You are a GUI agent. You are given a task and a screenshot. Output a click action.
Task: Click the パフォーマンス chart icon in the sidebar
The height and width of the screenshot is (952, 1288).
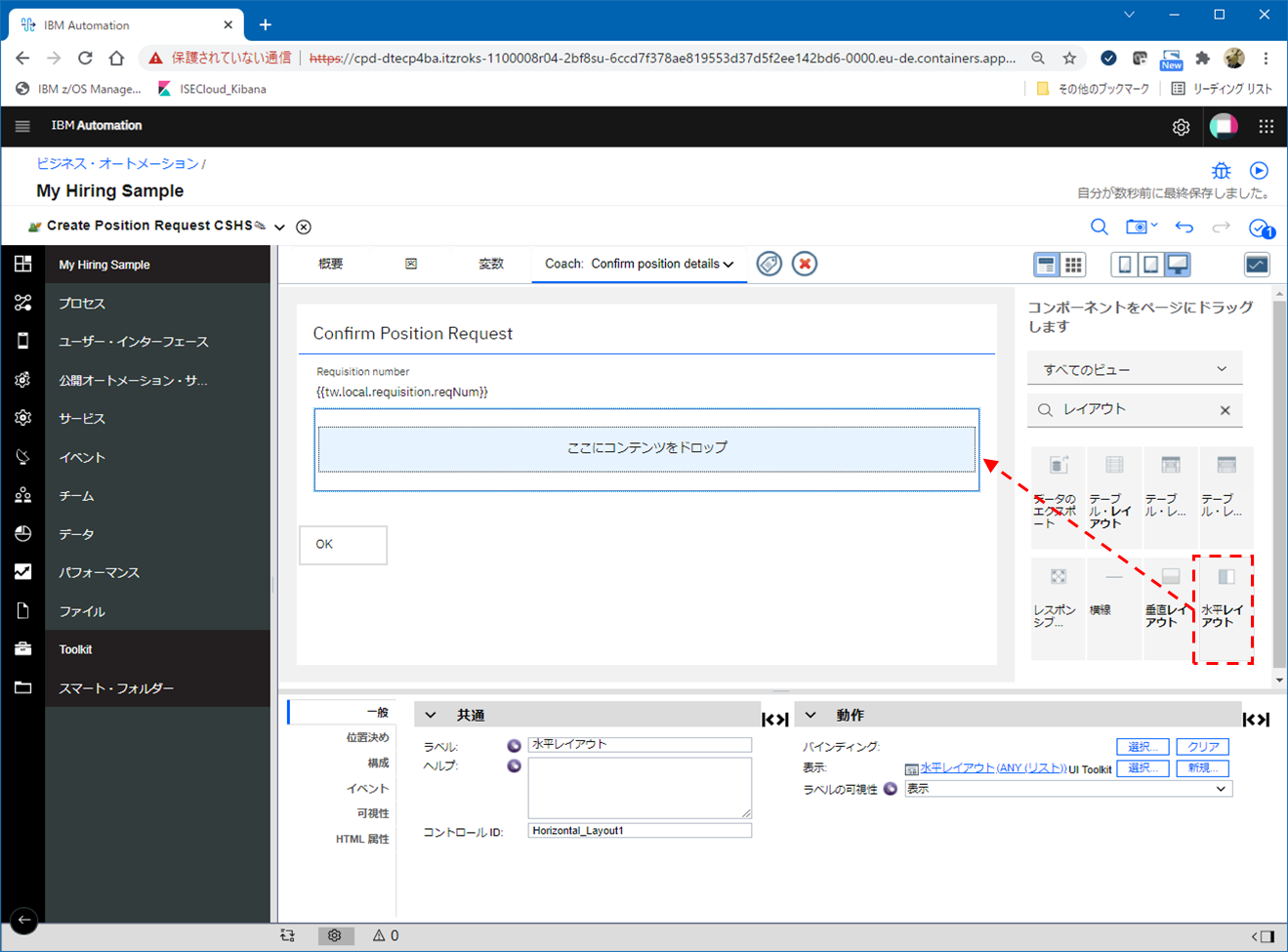[22, 572]
